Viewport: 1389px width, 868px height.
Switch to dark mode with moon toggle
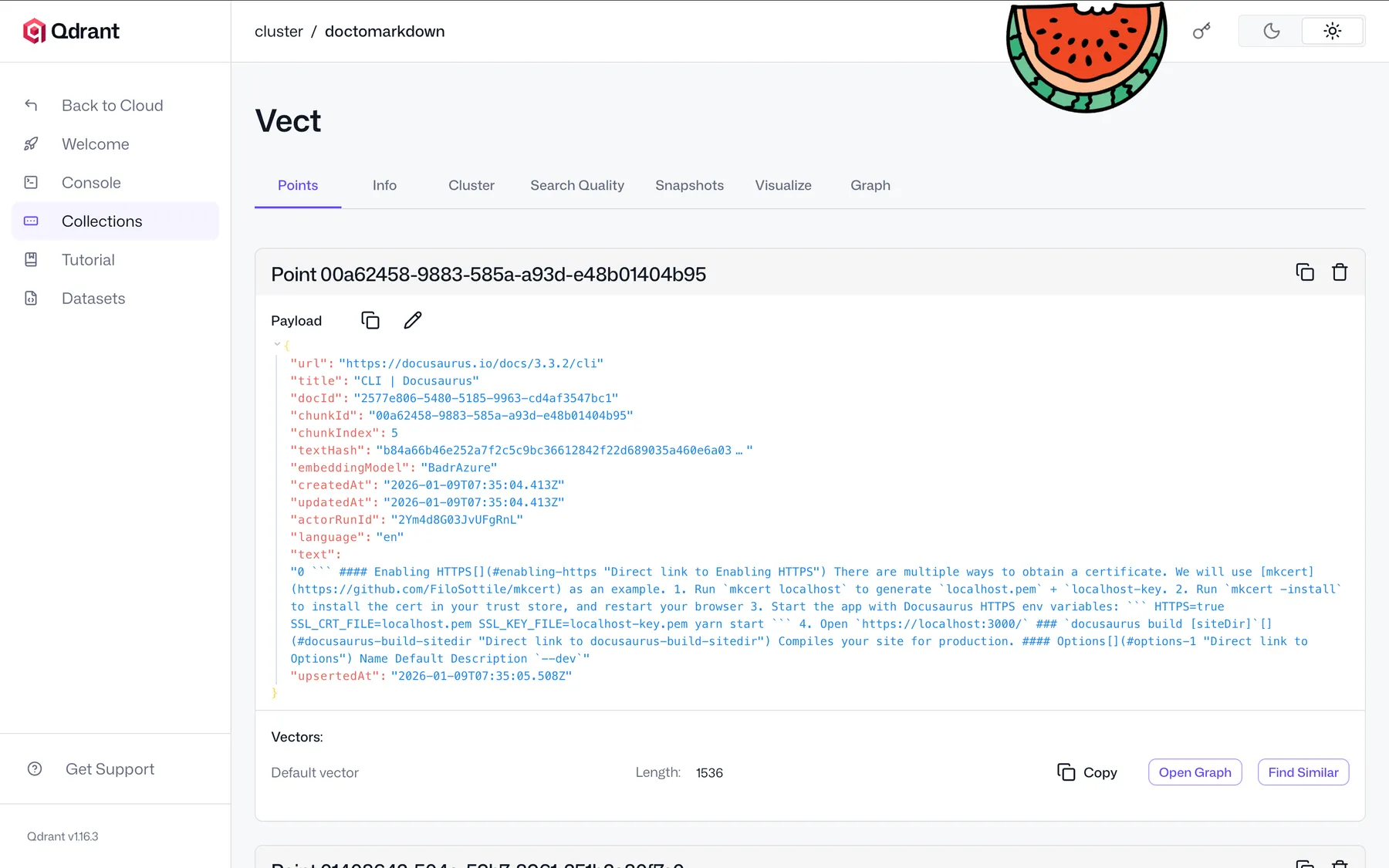click(x=1271, y=32)
